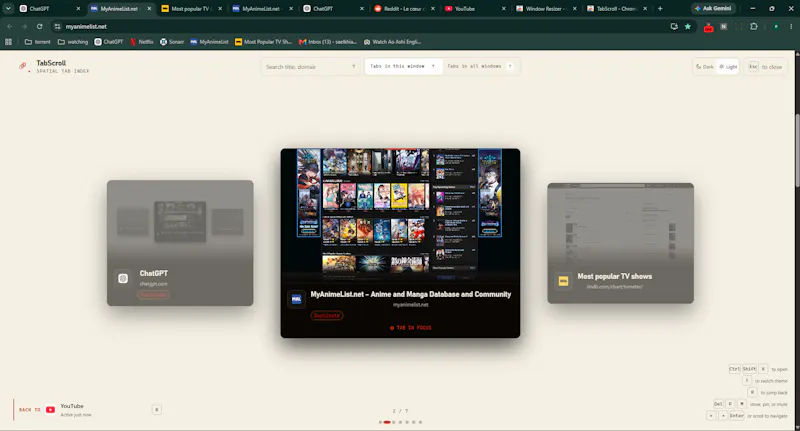Switch to TabScroll Chrome browser tab
This screenshot has height=431, width=800.
(617, 9)
